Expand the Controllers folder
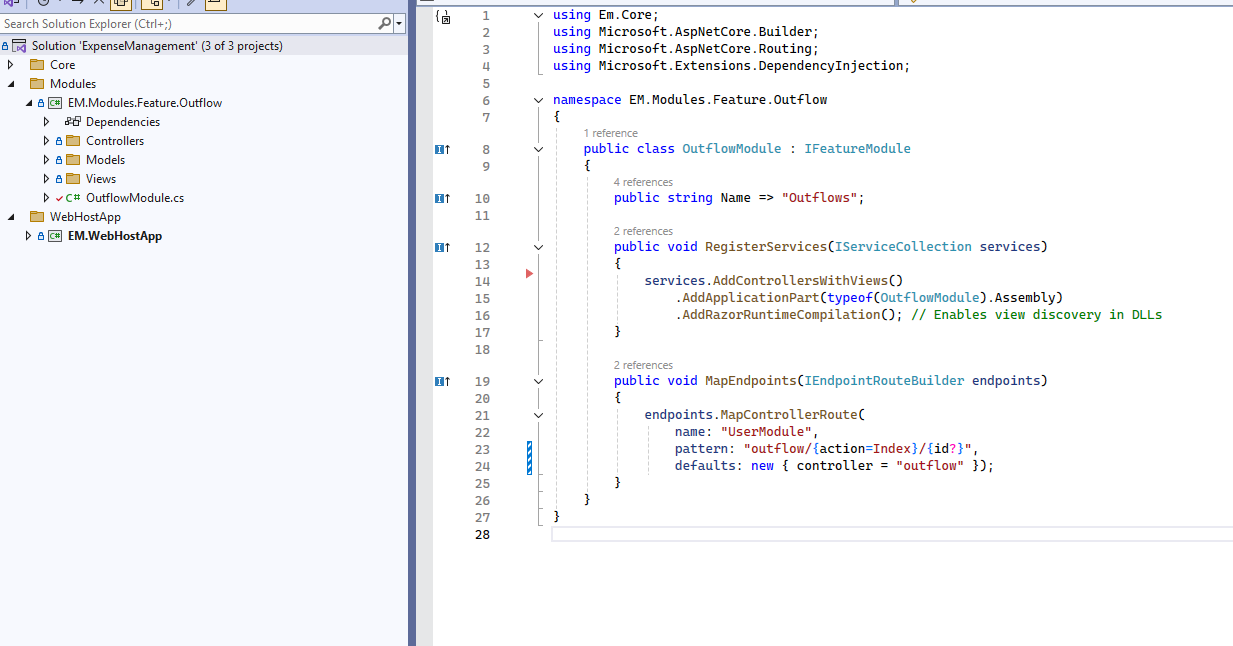This screenshot has width=1233, height=646. [46, 141]
